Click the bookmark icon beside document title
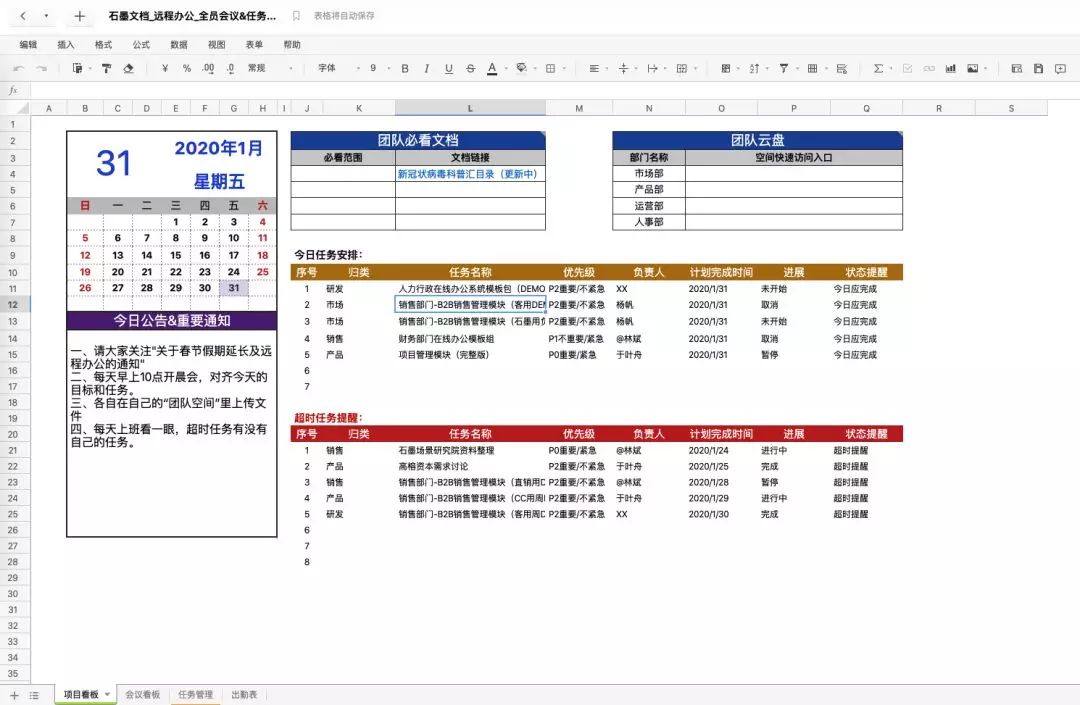Viewport: 1080px width, 705px height. tap(296, 16)
